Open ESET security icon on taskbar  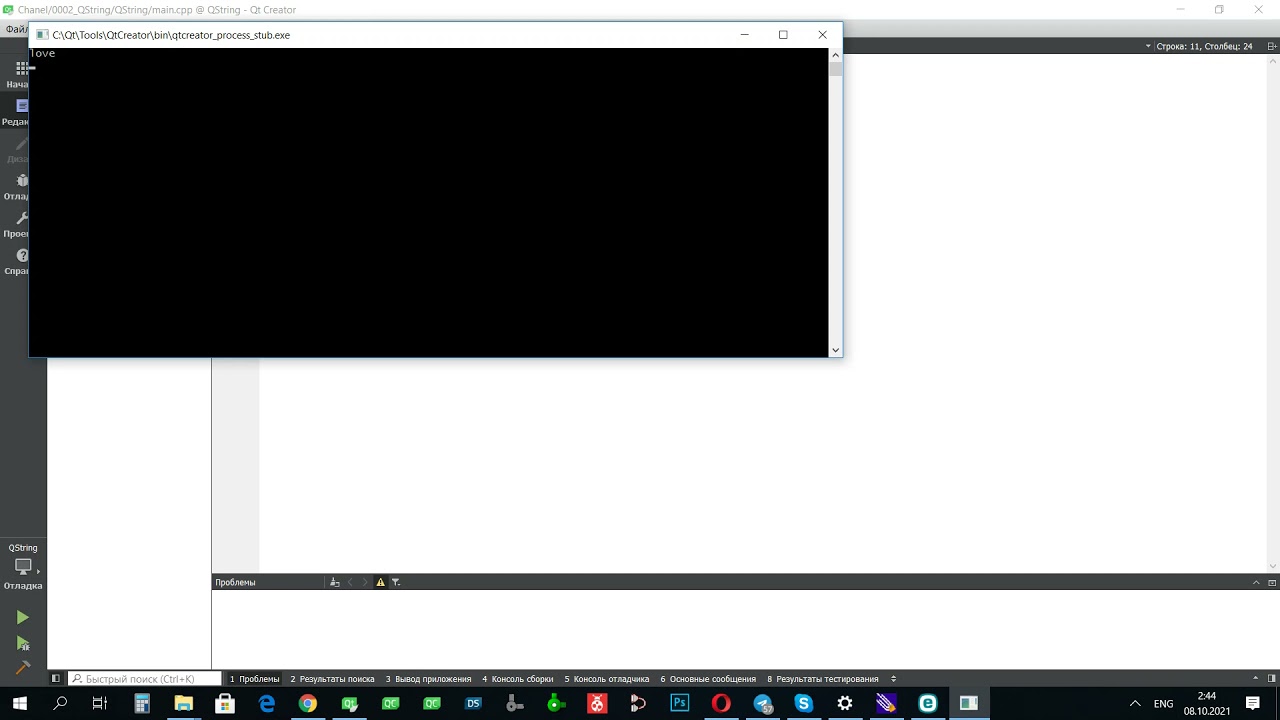coord(928,704)
